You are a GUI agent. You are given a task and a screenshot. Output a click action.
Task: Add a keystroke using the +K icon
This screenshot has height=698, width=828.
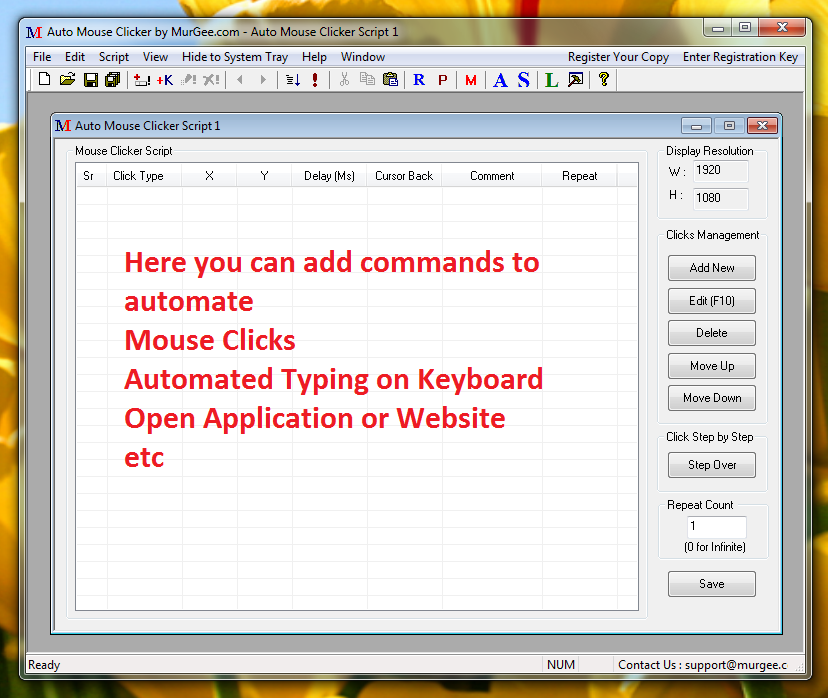(x=163, y=80)
